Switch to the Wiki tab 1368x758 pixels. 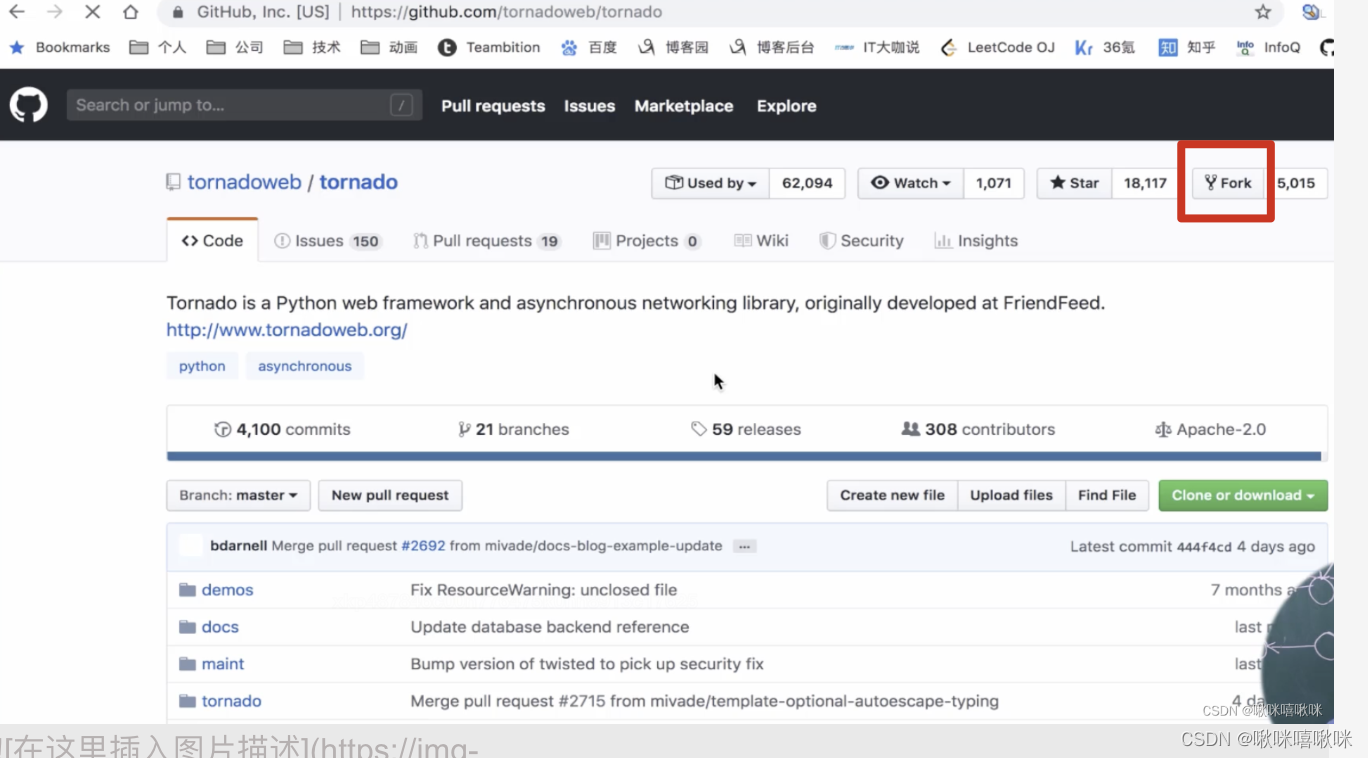(761, 241)
